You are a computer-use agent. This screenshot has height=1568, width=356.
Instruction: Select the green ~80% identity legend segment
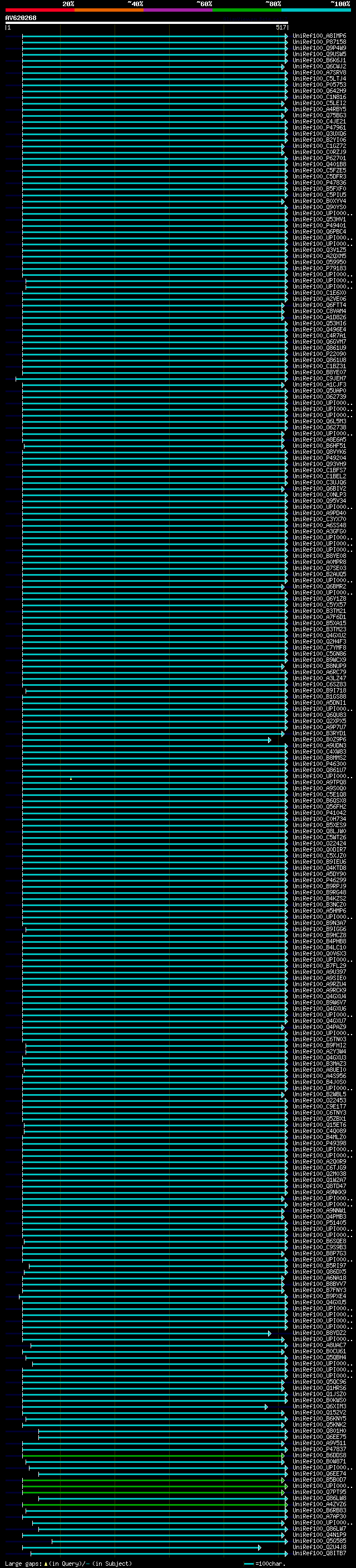pos(247,10)
